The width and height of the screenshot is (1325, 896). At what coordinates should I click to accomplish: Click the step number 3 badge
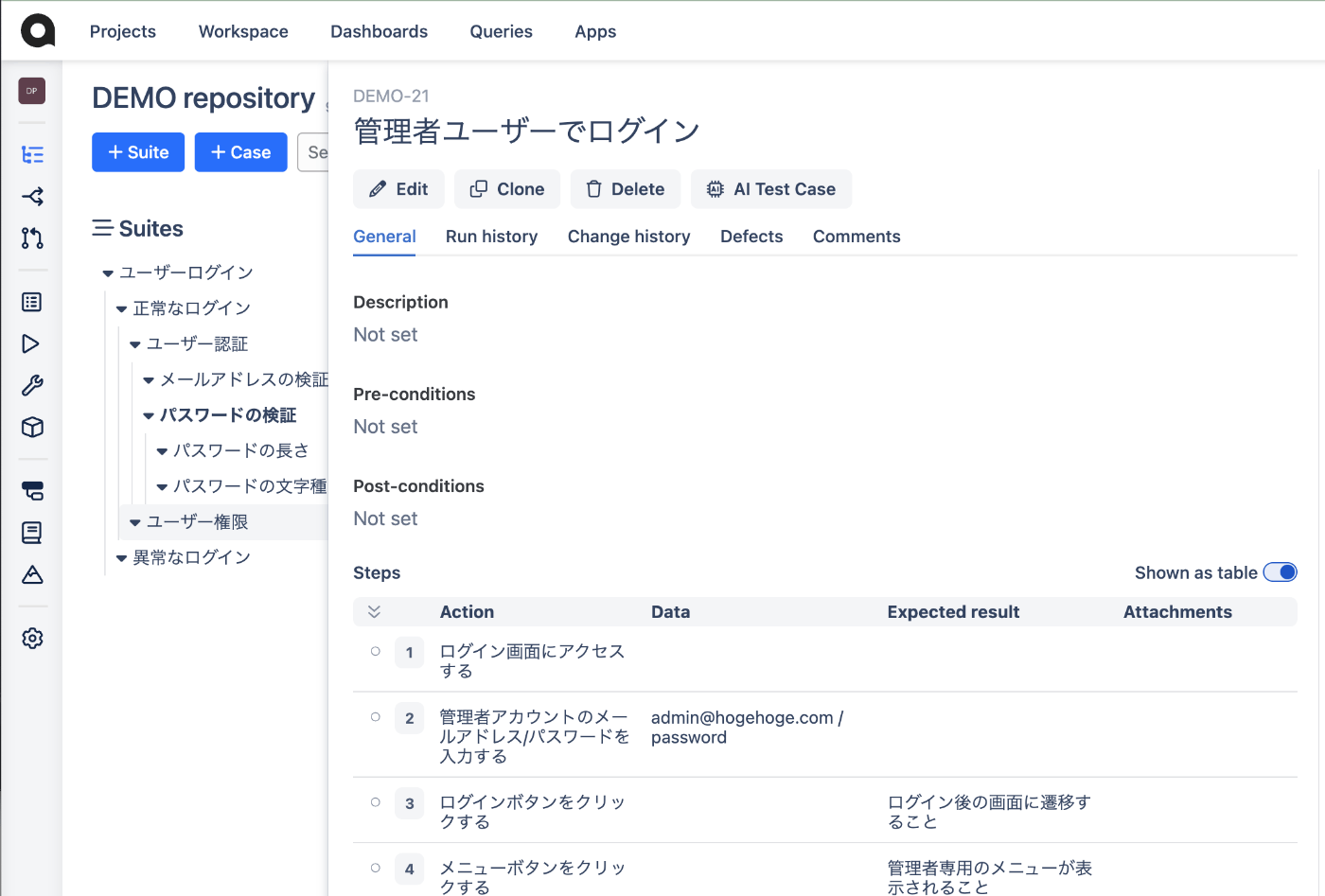click(x=409, y=803)
